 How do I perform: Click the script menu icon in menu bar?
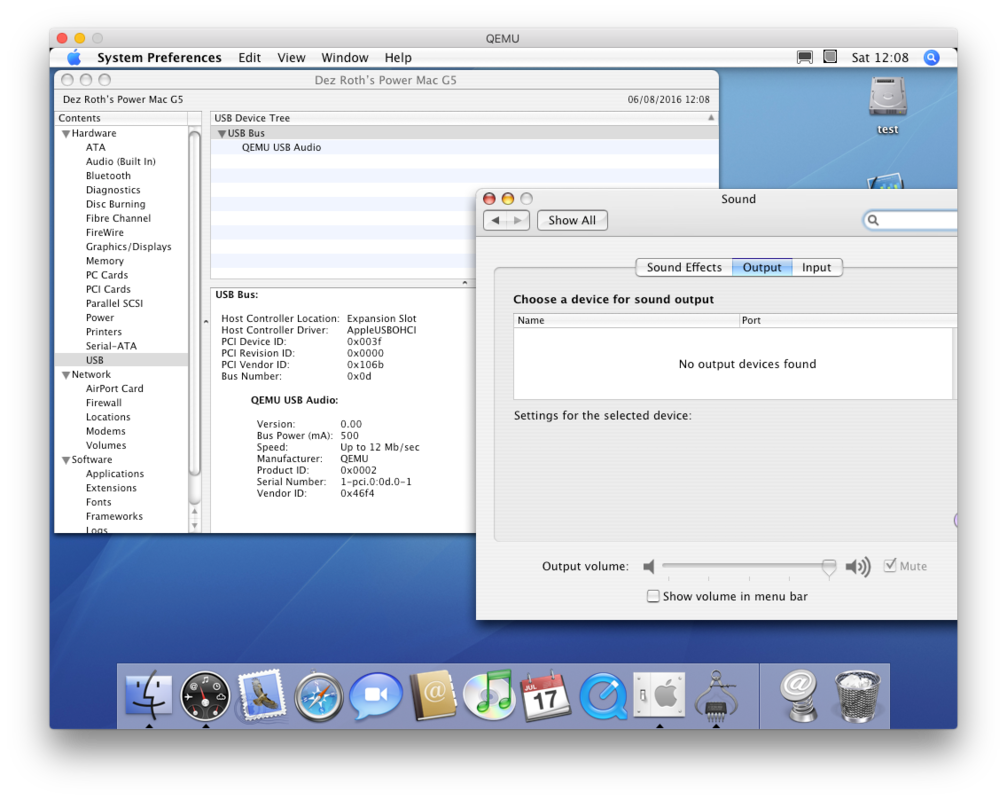(830, 57)
